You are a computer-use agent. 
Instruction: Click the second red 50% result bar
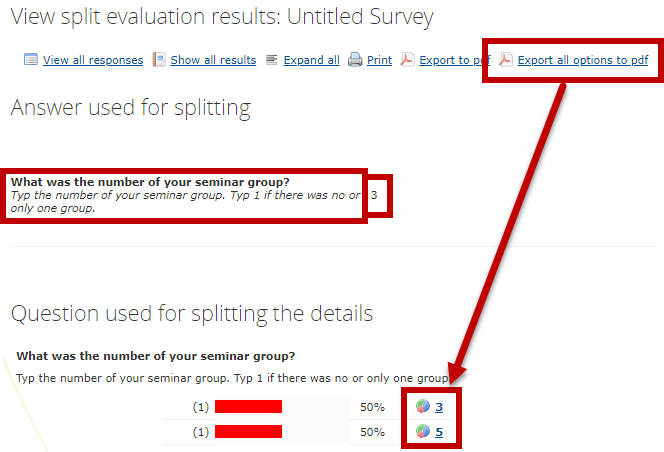tap(249, 432)
